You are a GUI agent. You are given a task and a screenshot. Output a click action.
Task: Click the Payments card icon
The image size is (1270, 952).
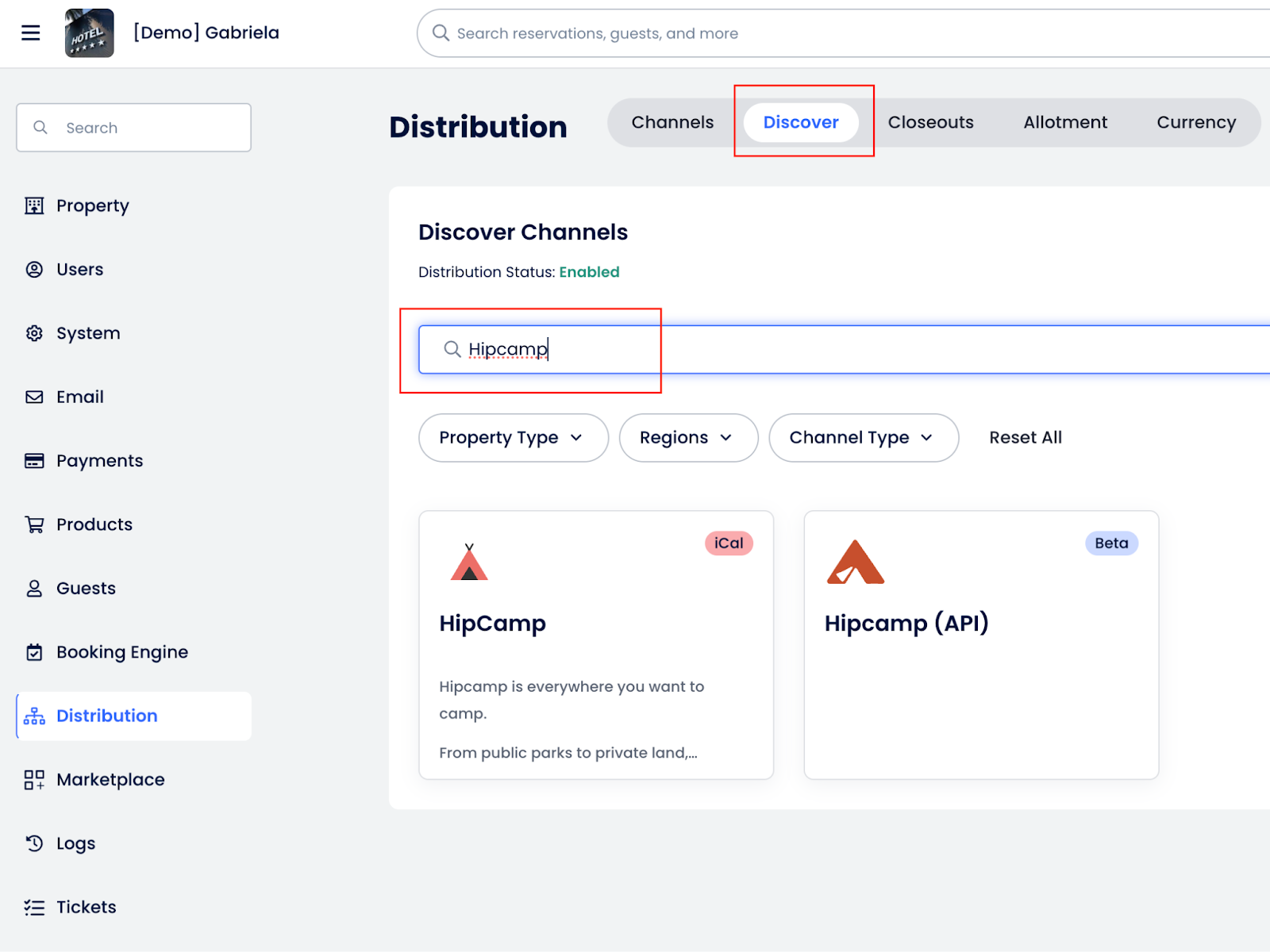[x=34, y=461]
